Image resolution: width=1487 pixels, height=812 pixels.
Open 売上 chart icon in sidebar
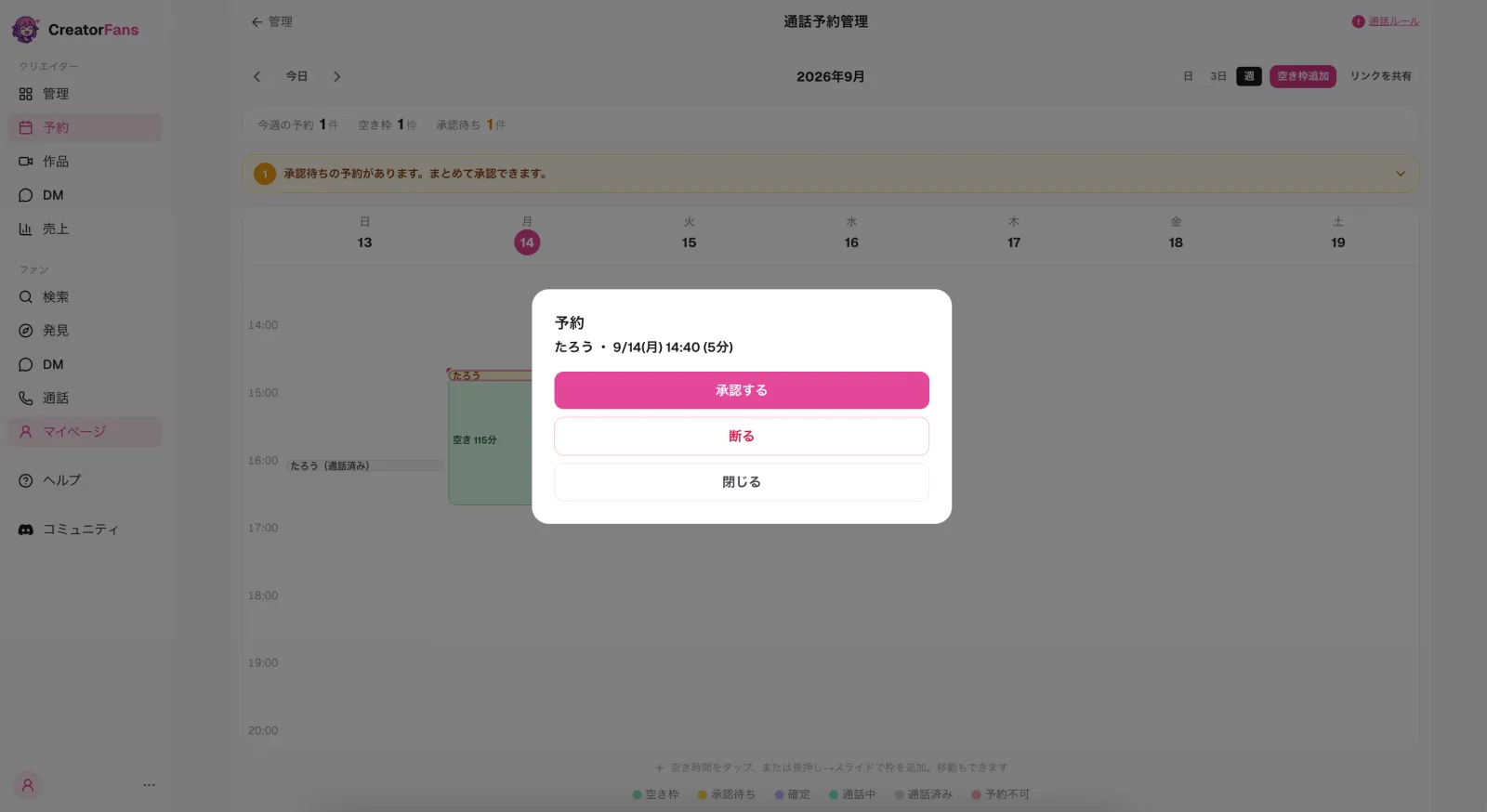26,229
